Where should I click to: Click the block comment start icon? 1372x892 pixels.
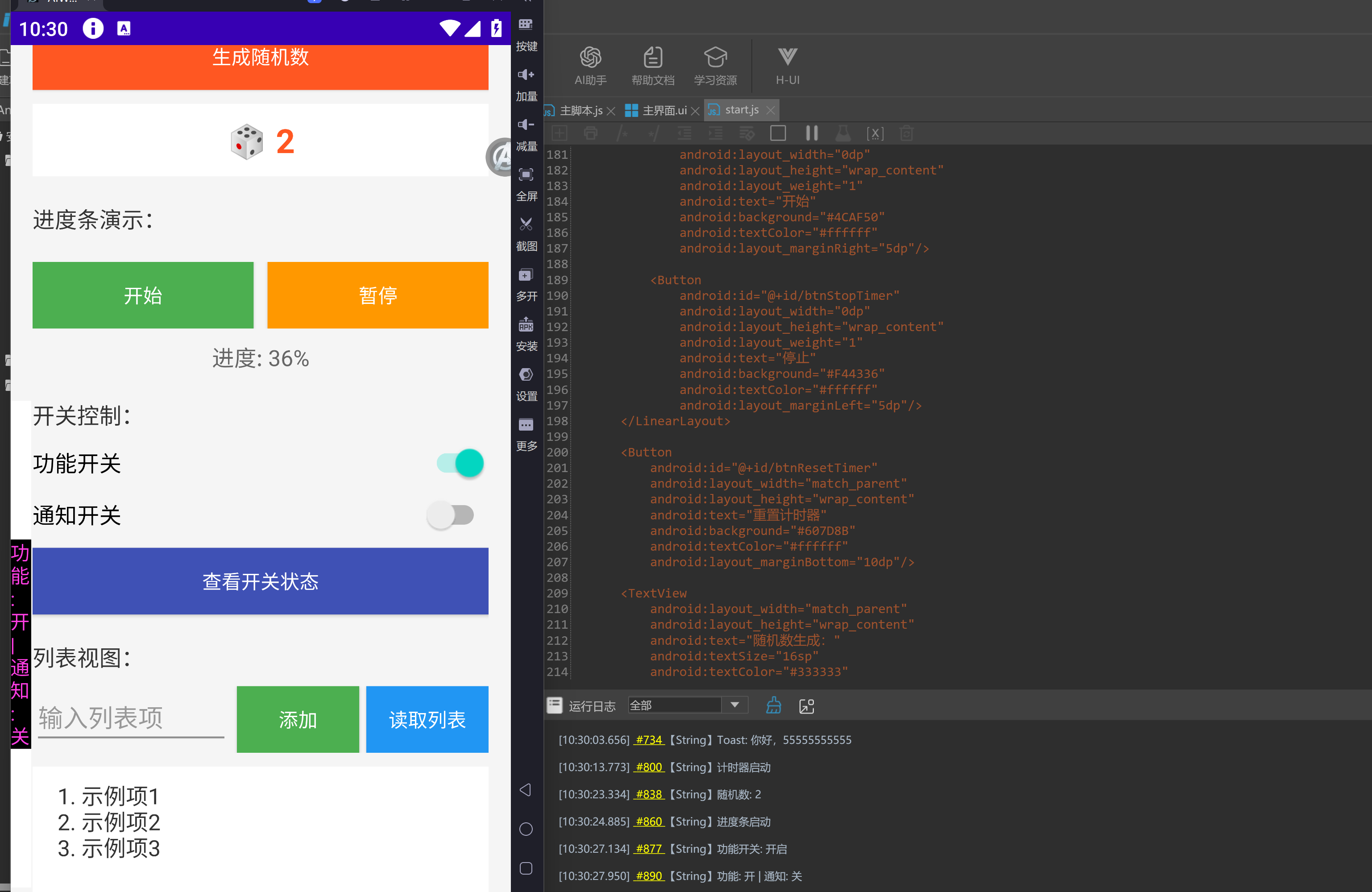point(622,134)
